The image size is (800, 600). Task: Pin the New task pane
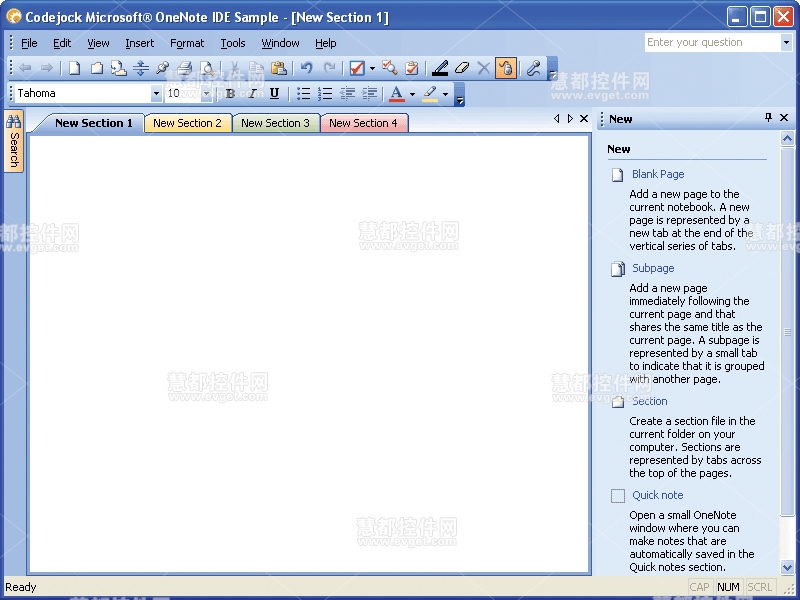tap(768, 118)
